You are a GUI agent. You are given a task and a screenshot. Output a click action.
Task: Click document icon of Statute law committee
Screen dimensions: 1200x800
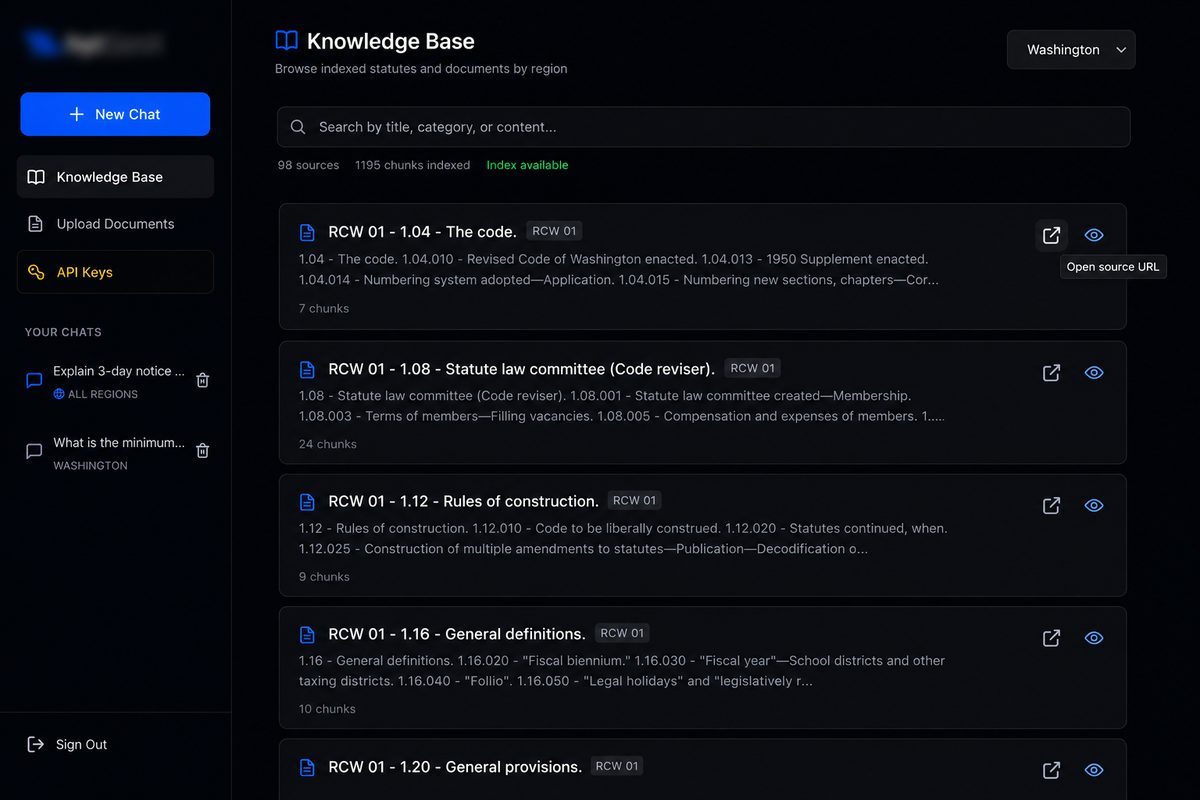(x=308, y=369)
